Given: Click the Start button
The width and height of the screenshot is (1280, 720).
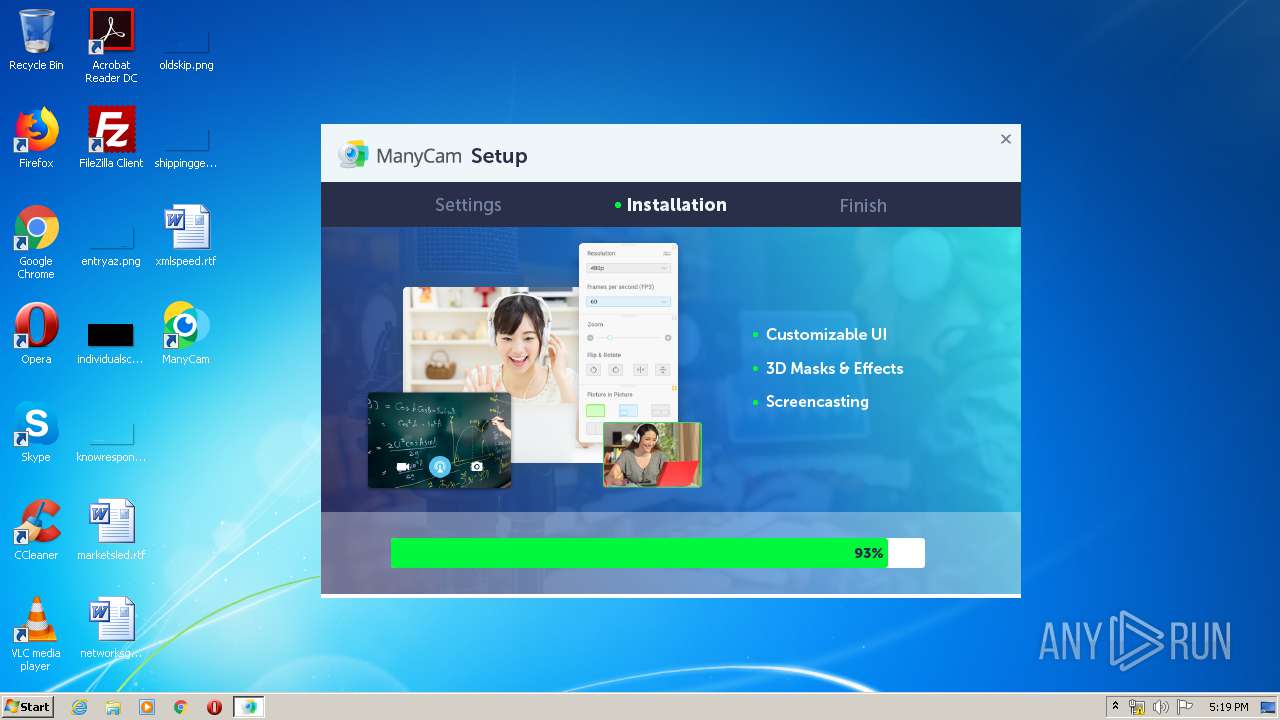Looking at the screenshot, I should (28, 707).
